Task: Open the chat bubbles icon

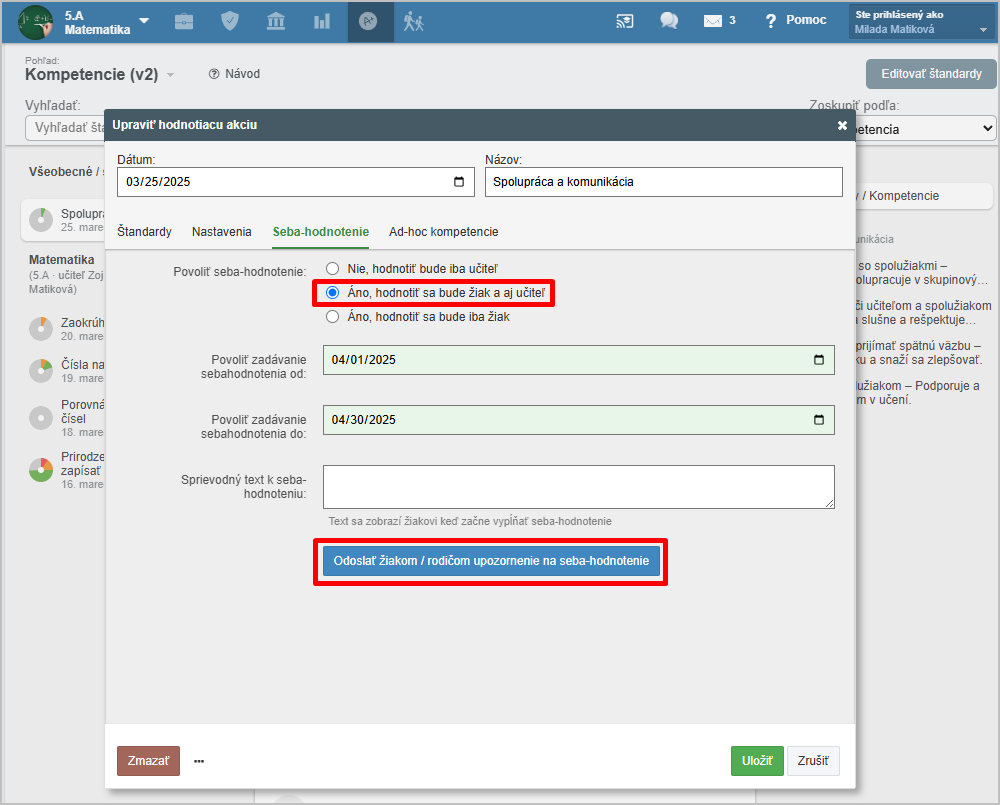Action: pyautogui.click(x=669, y=21)
